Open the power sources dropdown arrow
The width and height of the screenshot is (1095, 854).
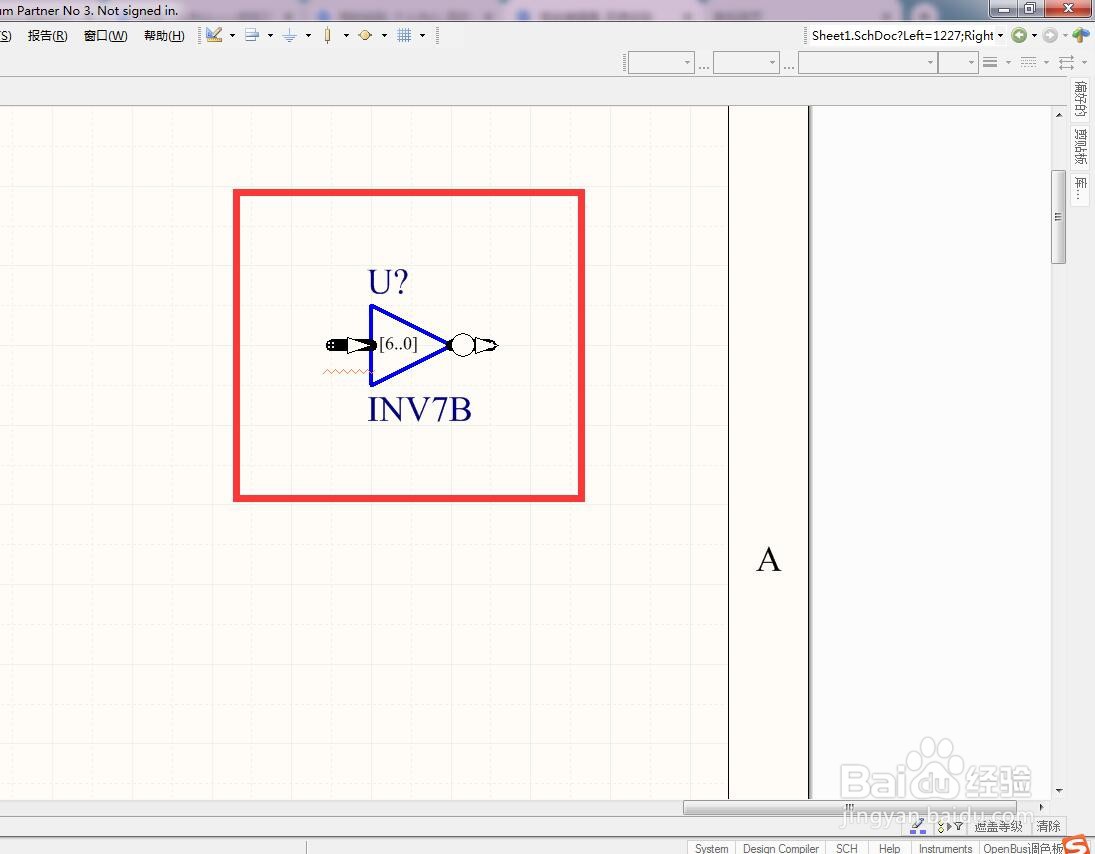(x=308, y=35)
